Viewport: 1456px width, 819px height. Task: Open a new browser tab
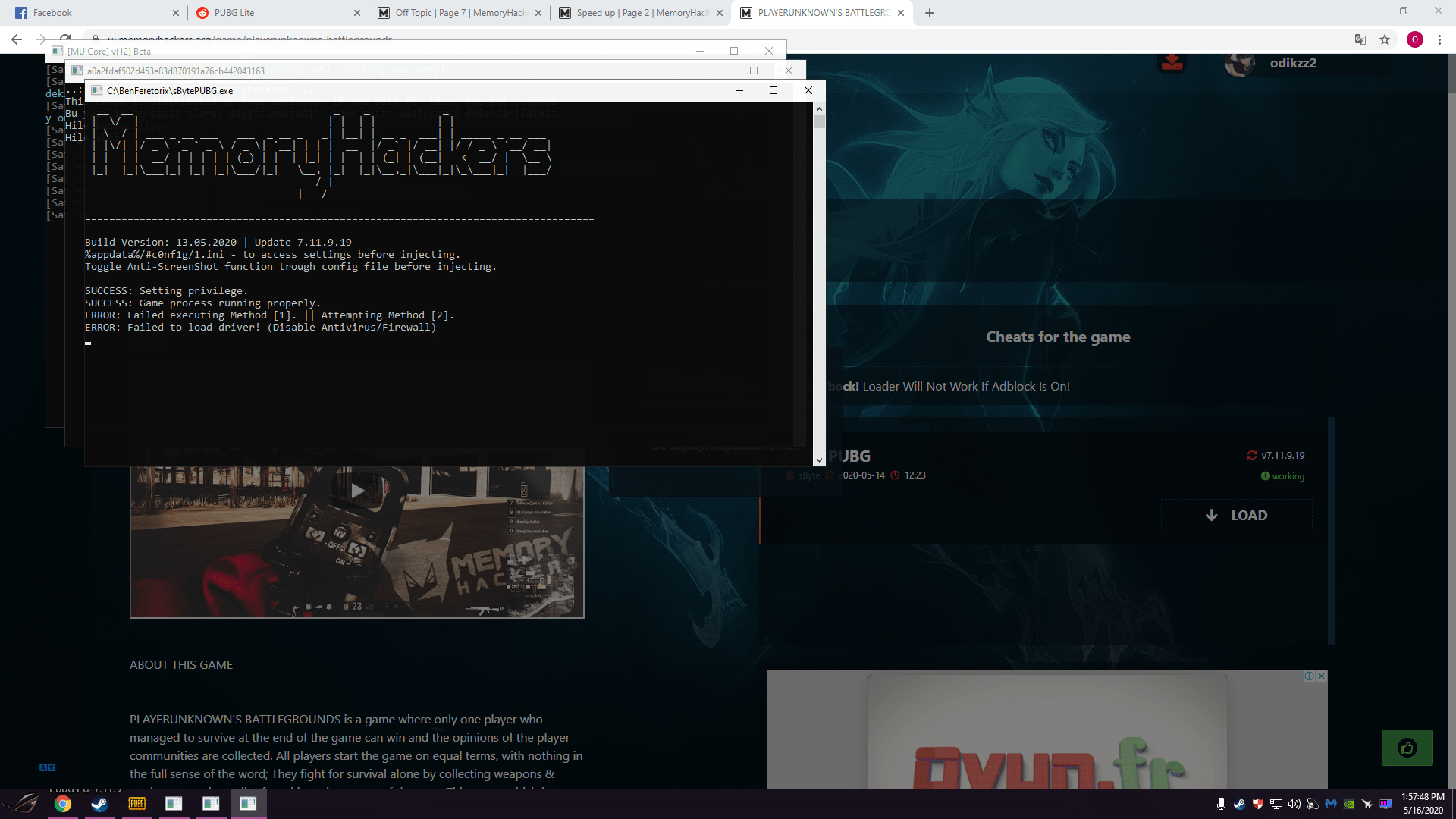(930, 13)
